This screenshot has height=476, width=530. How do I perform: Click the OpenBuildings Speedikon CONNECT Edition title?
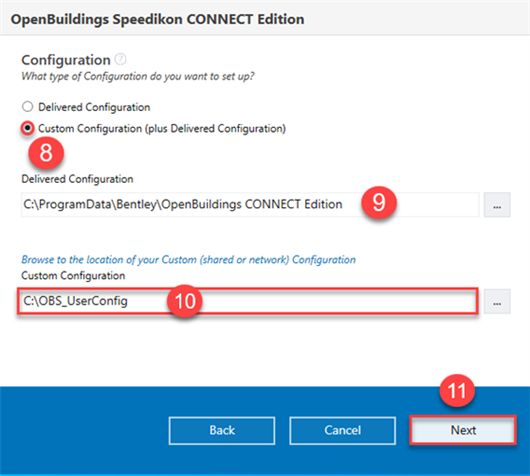click(158, 19)
